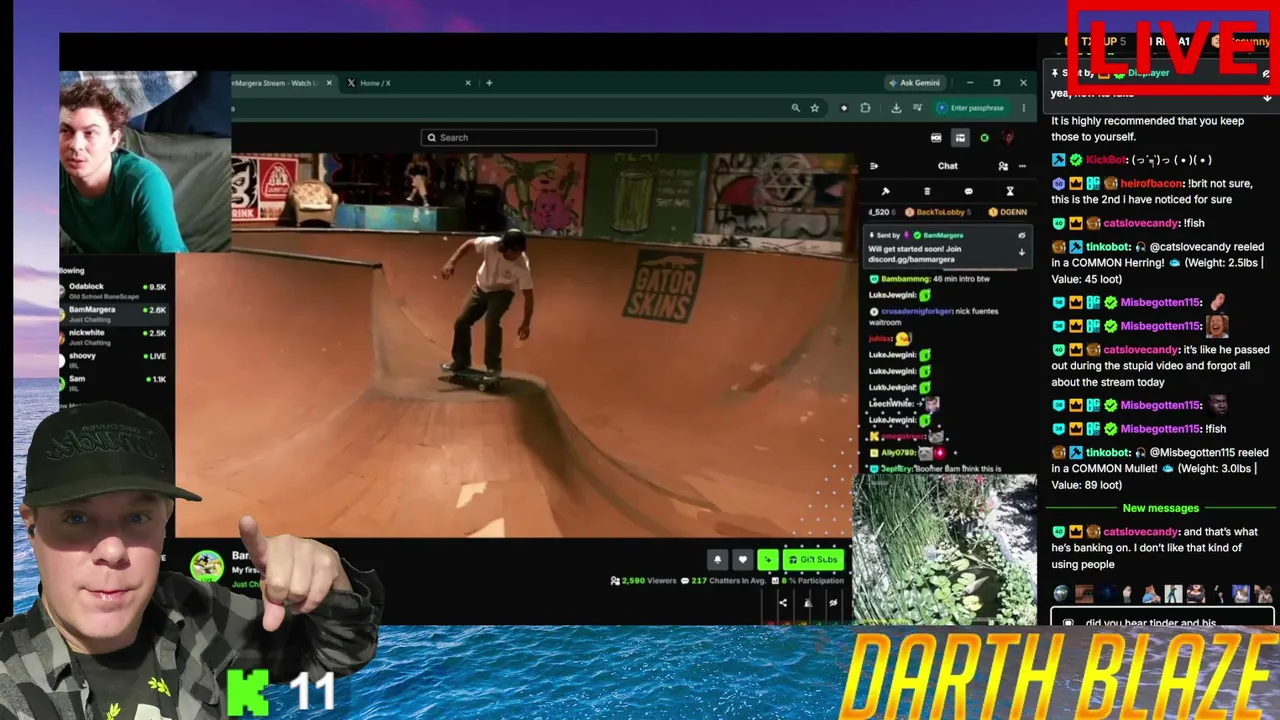Click the trash icon in chat toolbar
The width and height of the screenshot is (1280, 720).
(927, 191)
